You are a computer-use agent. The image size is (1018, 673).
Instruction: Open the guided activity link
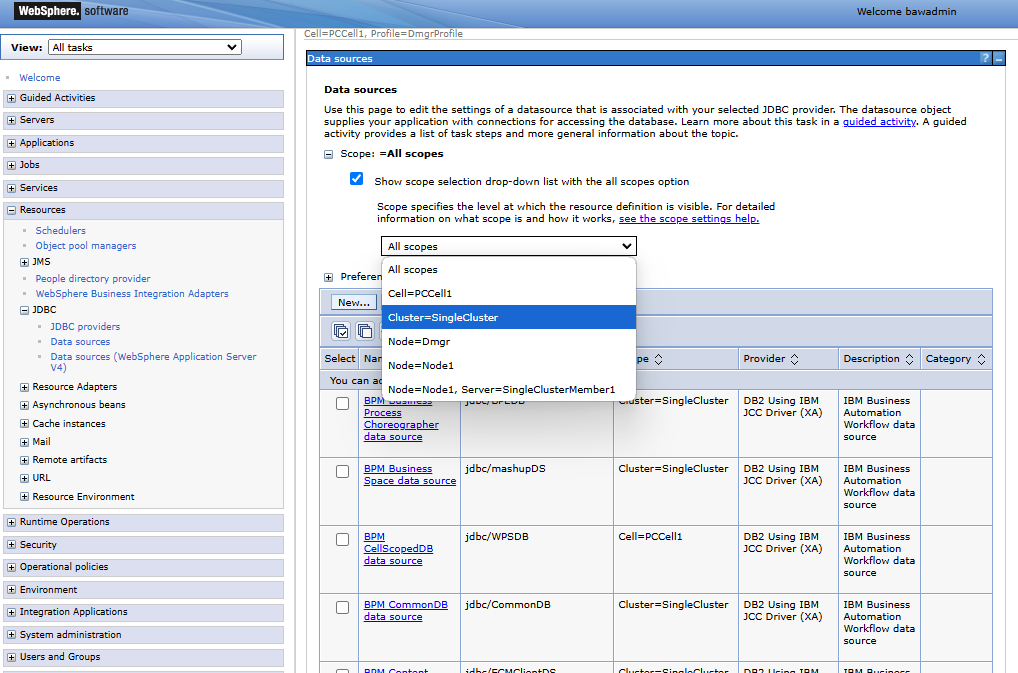point(879,121)
